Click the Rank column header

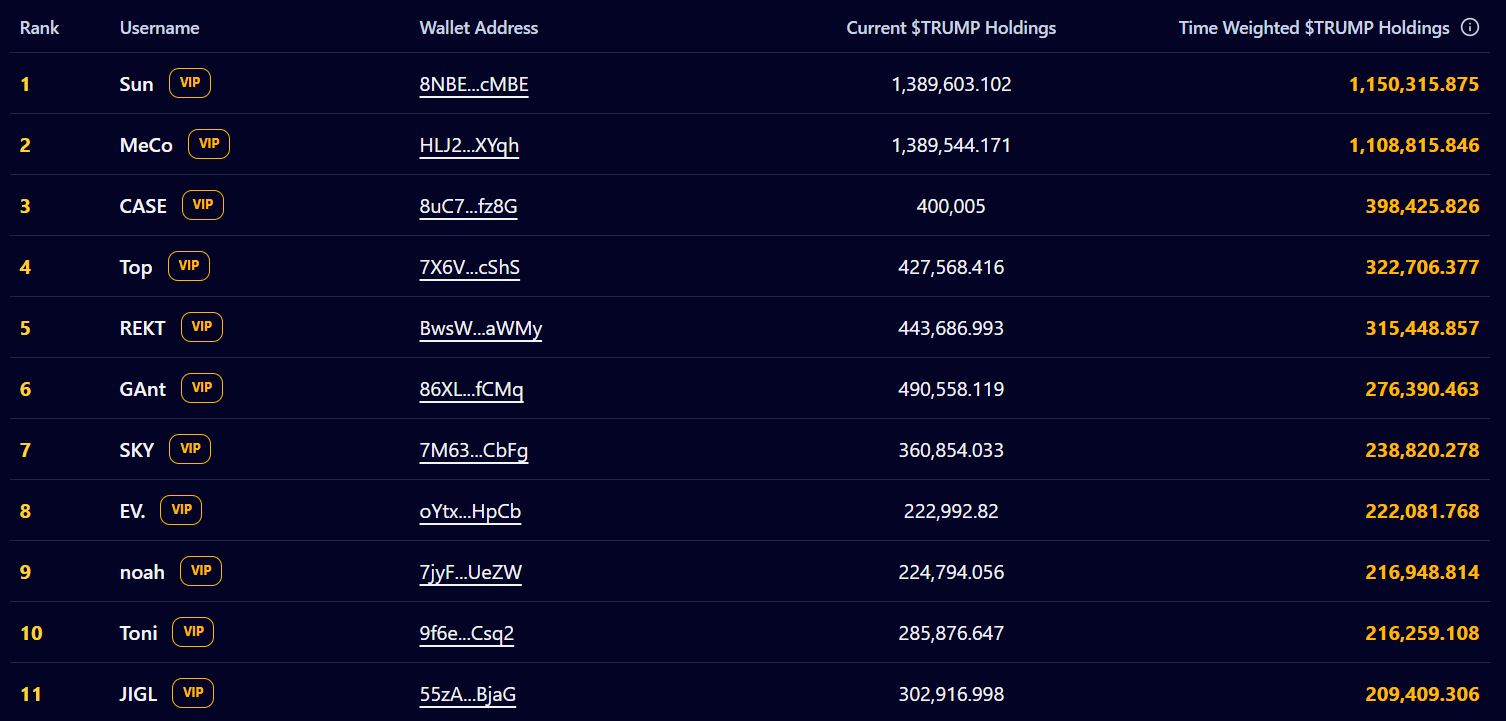click(39, 28)
